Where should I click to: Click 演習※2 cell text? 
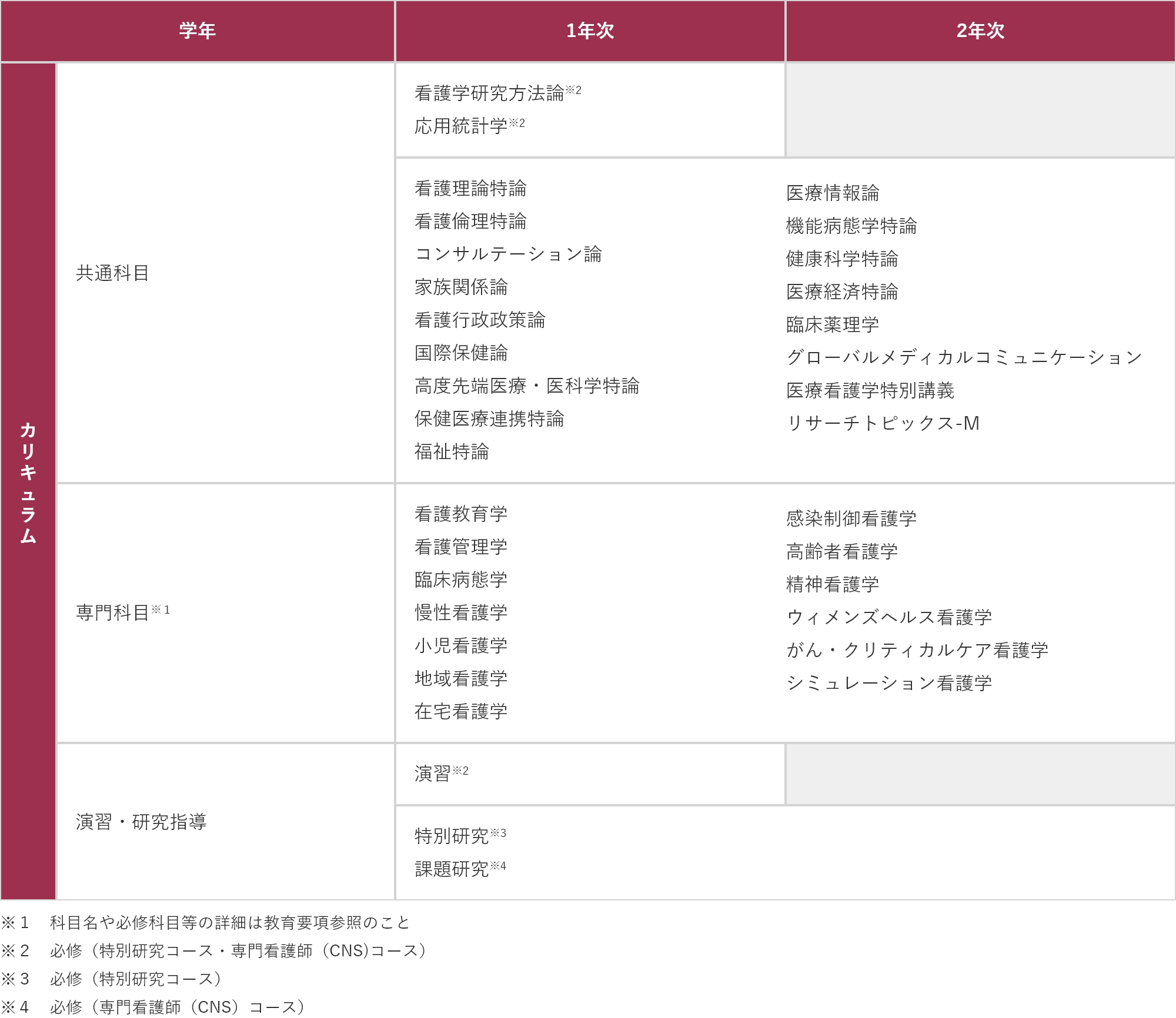click(x=442, y=773)
